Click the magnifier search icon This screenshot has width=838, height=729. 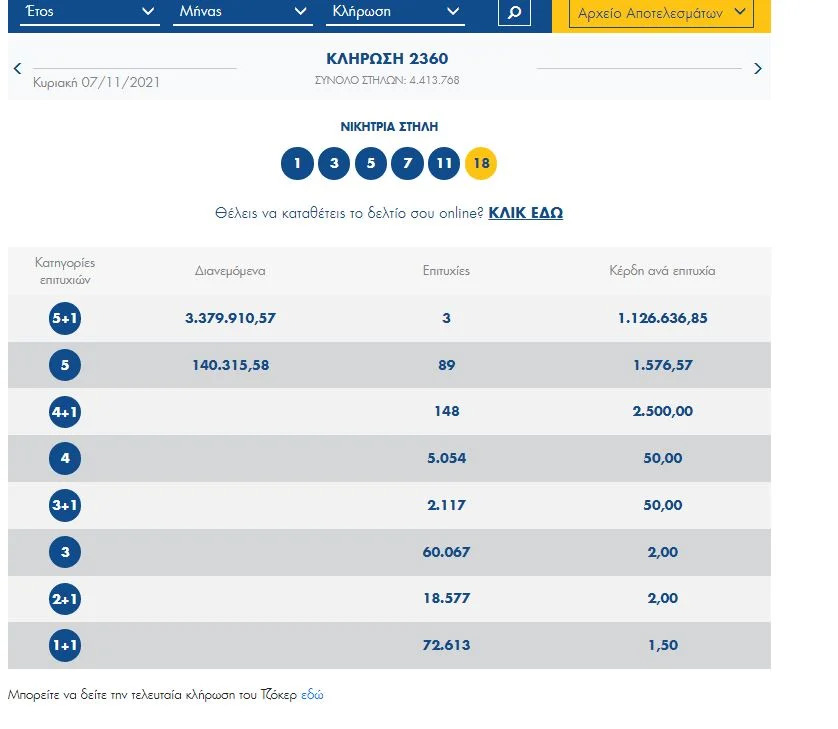pyautogui.click(x=514, y=12)
